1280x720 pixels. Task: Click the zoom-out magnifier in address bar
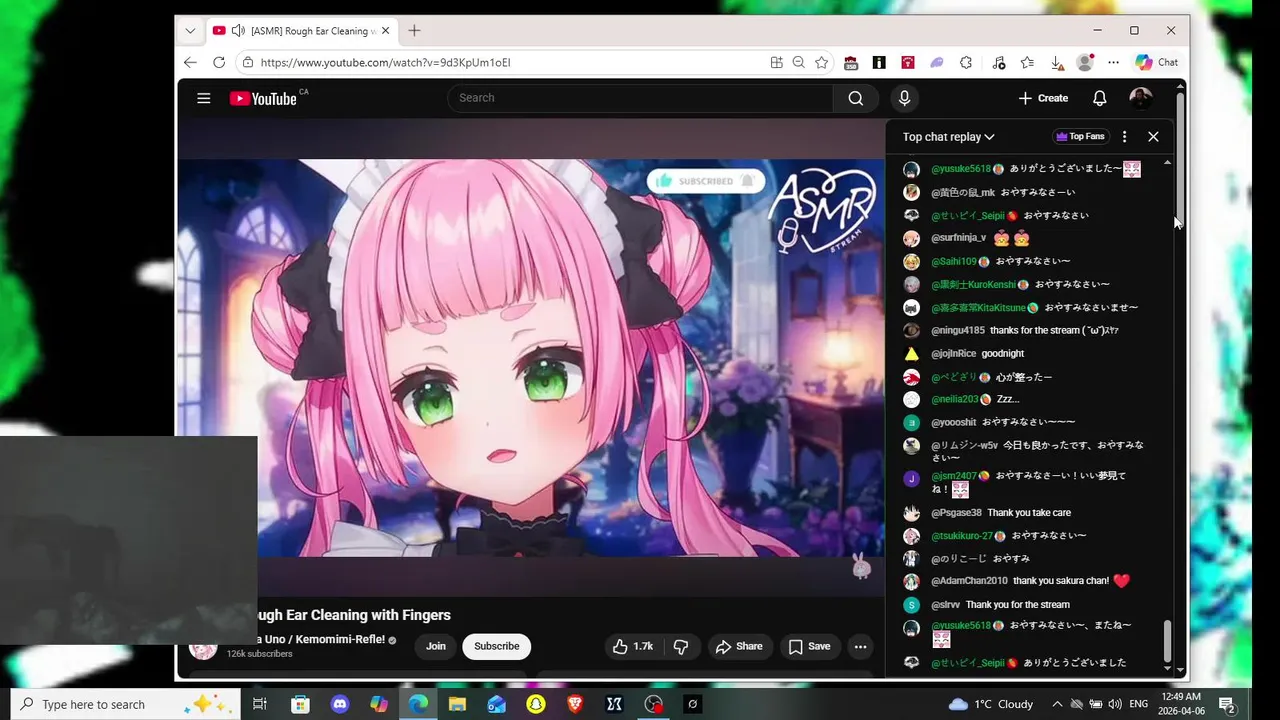click(x=798, y=62)
